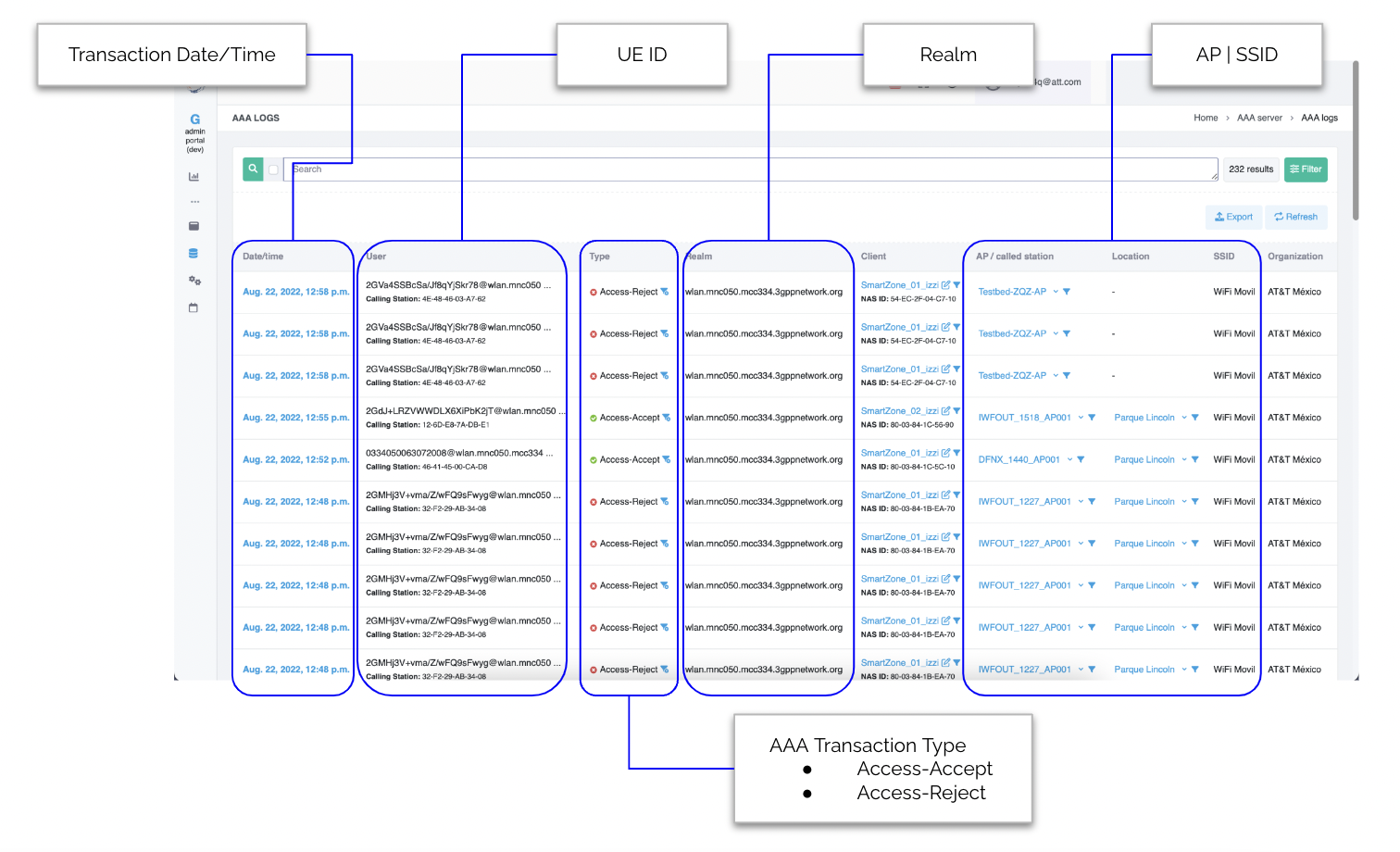1400x852 pixels.
Task: Open the chart statistics icon in sidebar
Action: (x=194, y=177)
